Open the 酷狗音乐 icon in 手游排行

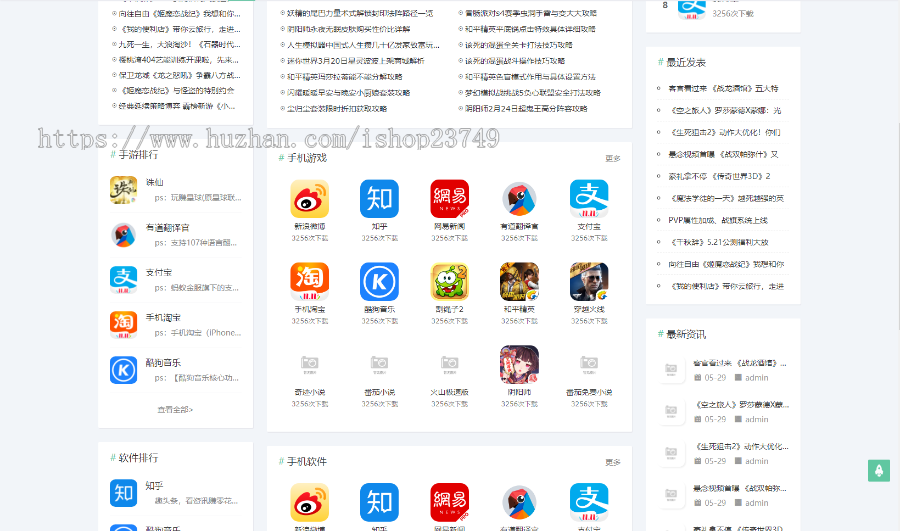[x=123, y=370]
